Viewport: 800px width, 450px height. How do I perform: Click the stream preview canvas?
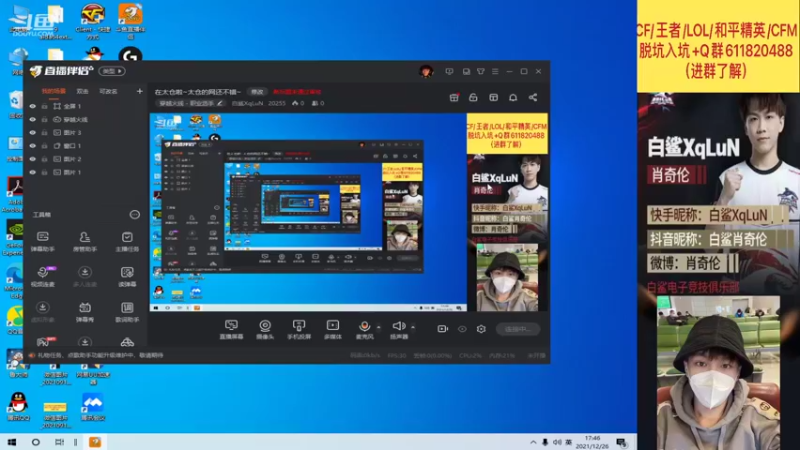point(349,212)
